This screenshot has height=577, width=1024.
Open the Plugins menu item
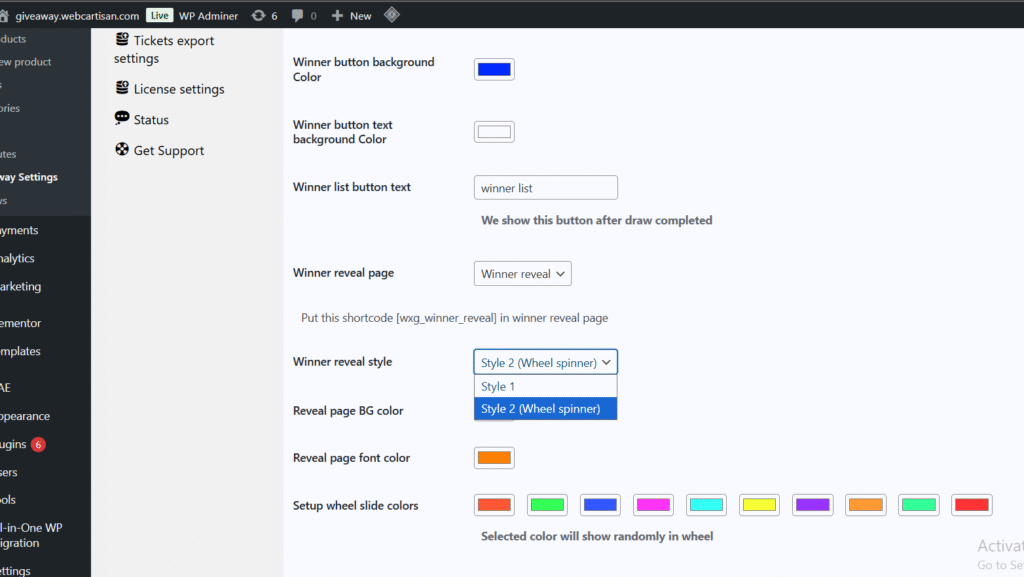click(14, 444)
